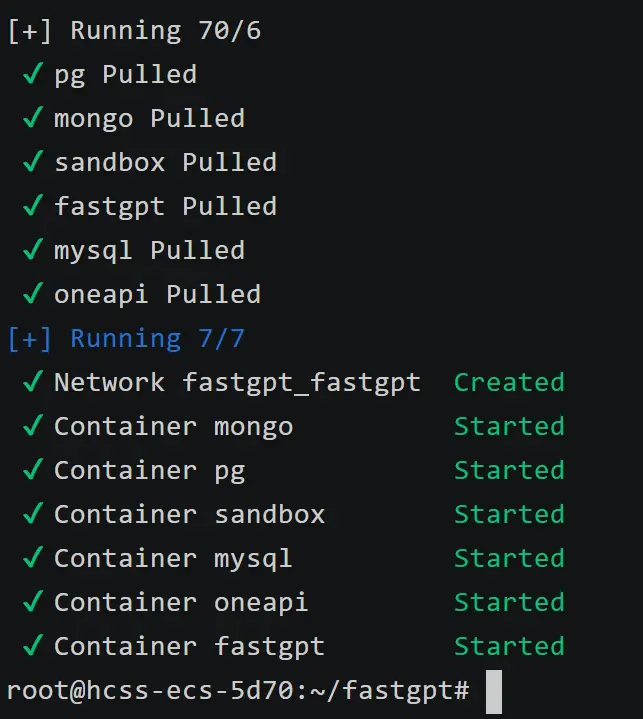The height and width of the screenshot is (719, 643).
Task: Select the "Started" status for Container sandbox
Action: [x=509, y=514]
